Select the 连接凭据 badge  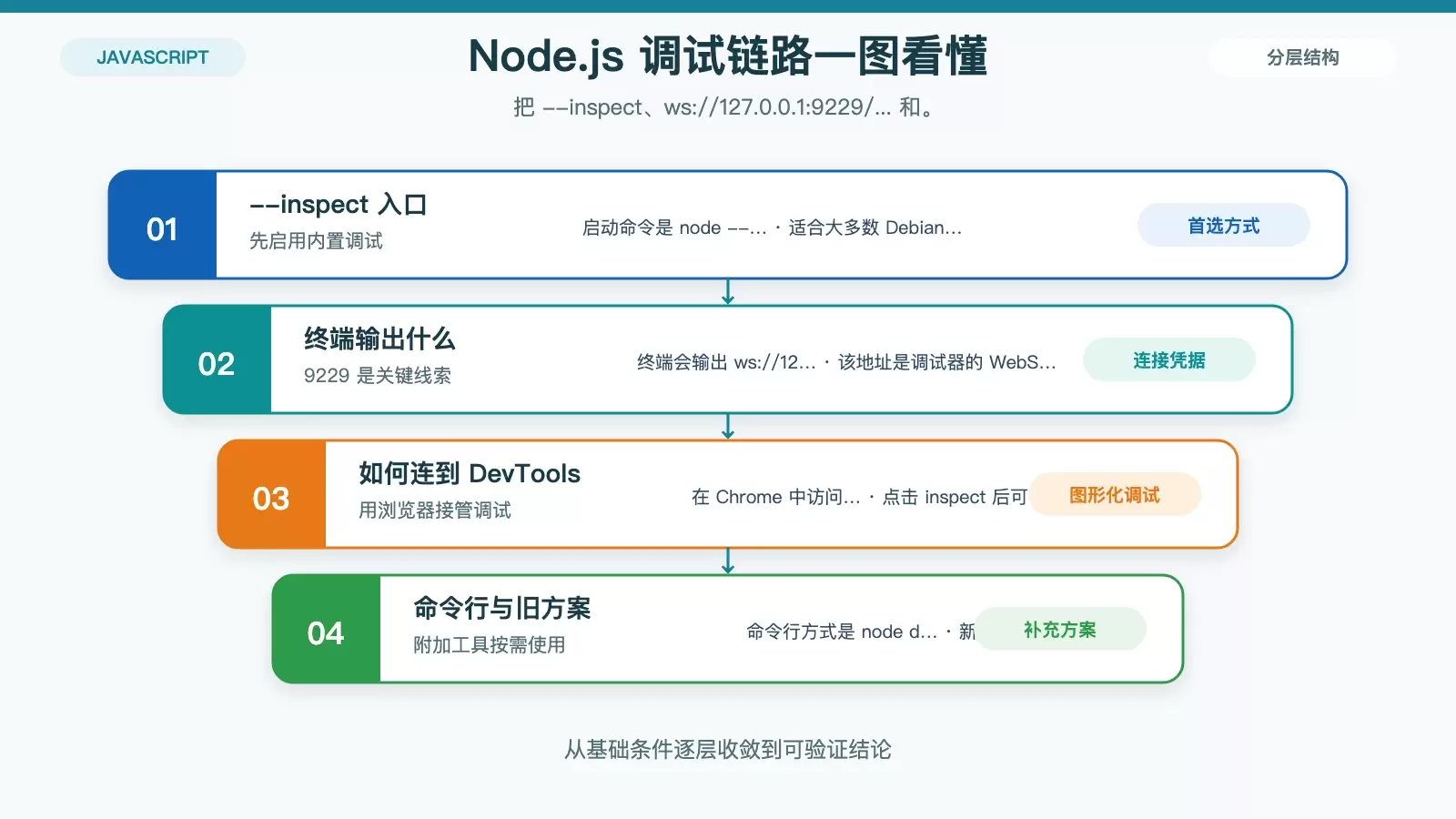tap(1168, 360)
